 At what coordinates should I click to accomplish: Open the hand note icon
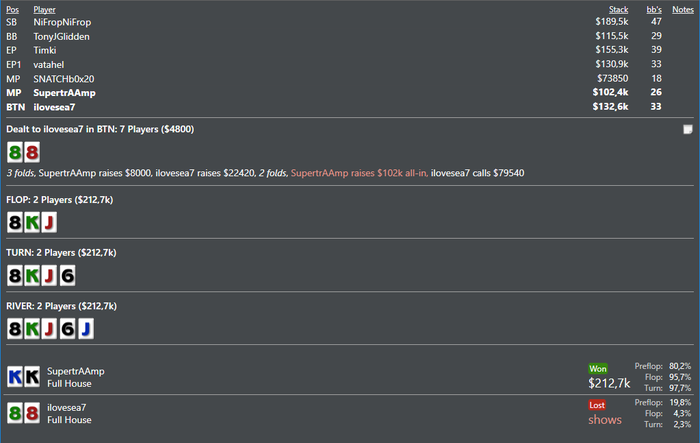click(x=687, y=130)
